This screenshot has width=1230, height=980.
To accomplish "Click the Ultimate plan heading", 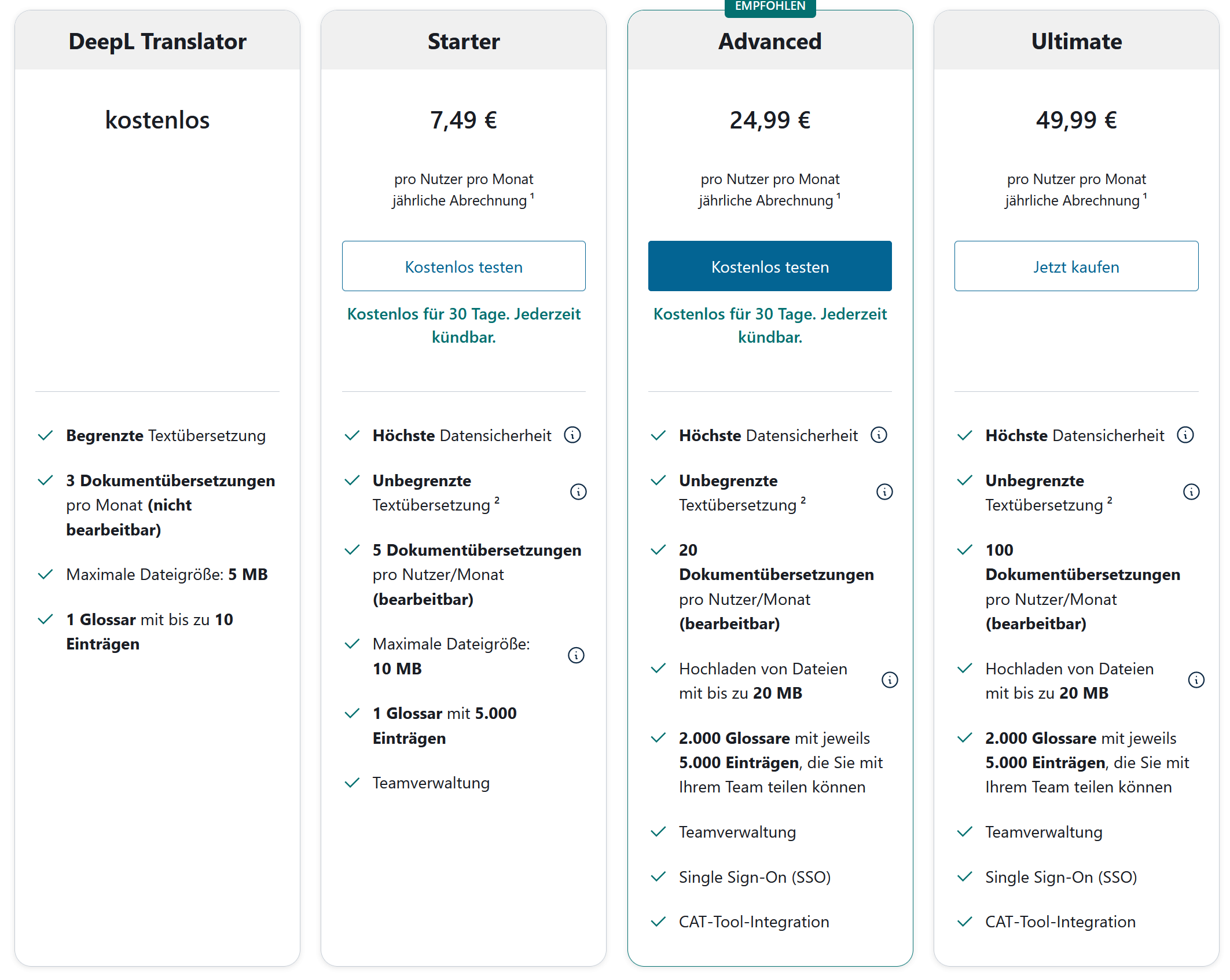I will tap(1076, 42).
